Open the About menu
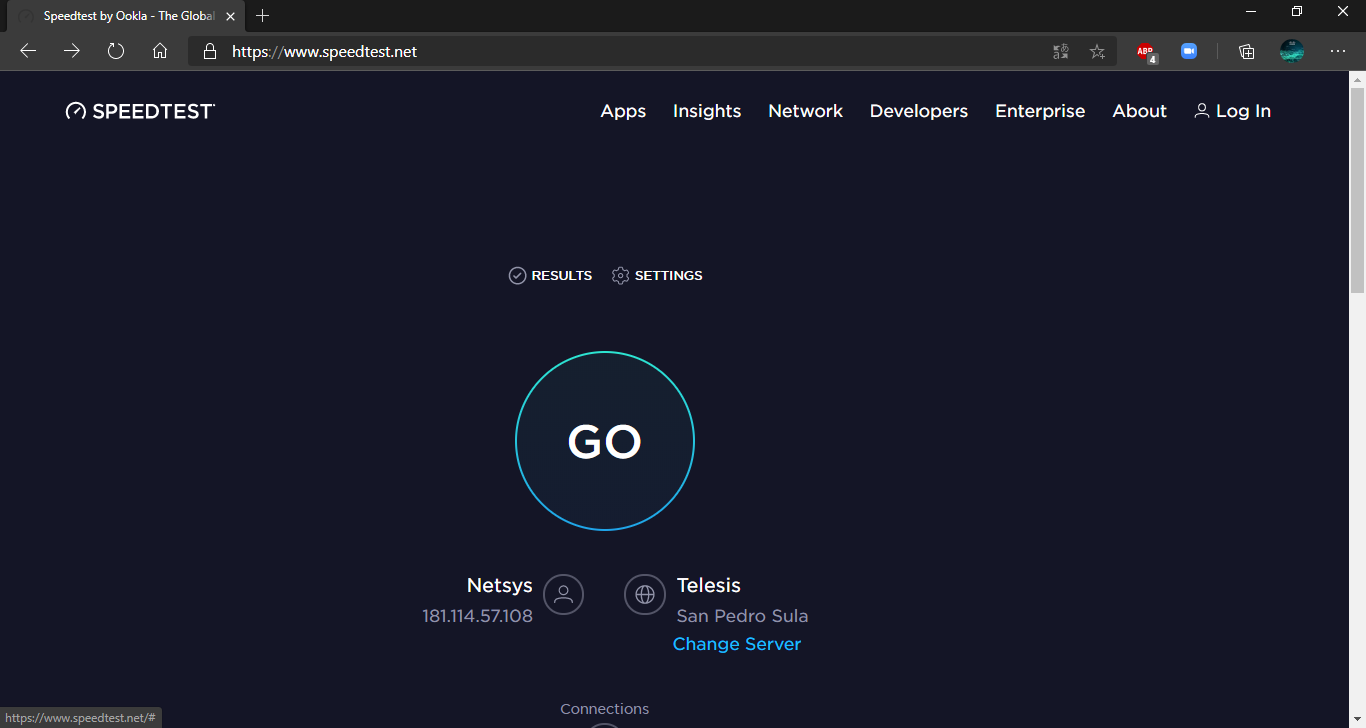Screen dimensions: 1366x728 click(x=1139, y=111)
